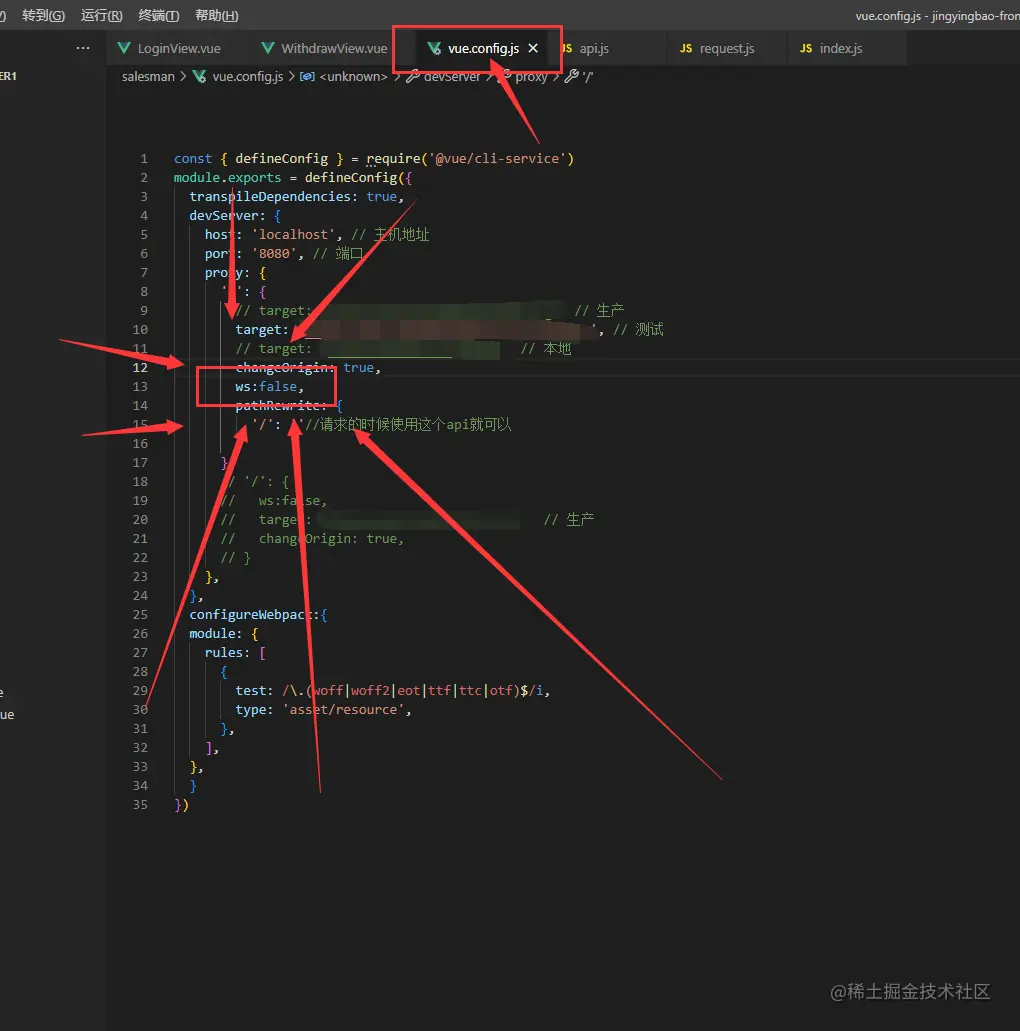Click the '// 本地' comment on line 11
Viewport: 1020px width, 1031px height.
click(x=546, y=348)
